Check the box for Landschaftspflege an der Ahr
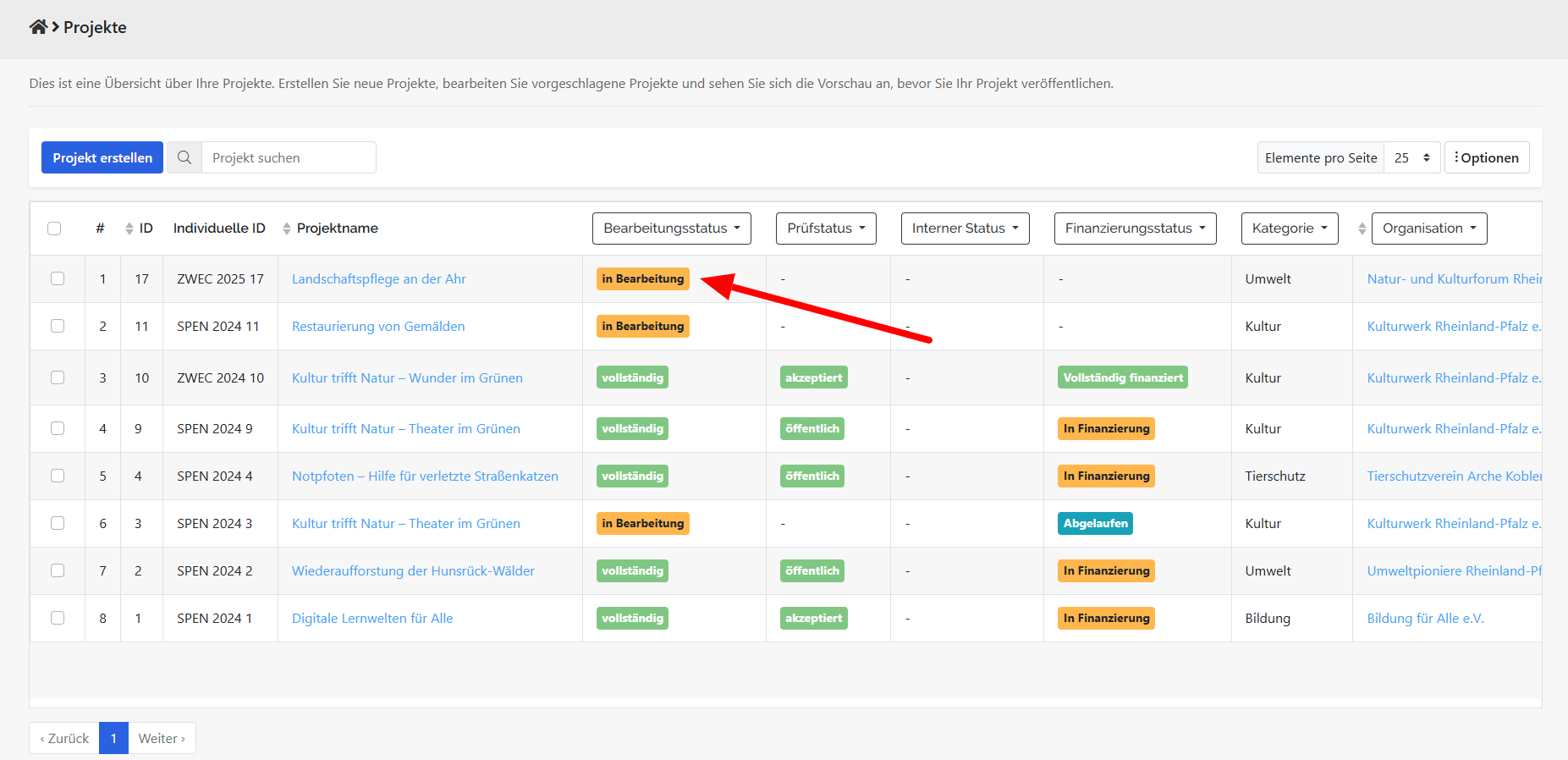 coord(58,279)
